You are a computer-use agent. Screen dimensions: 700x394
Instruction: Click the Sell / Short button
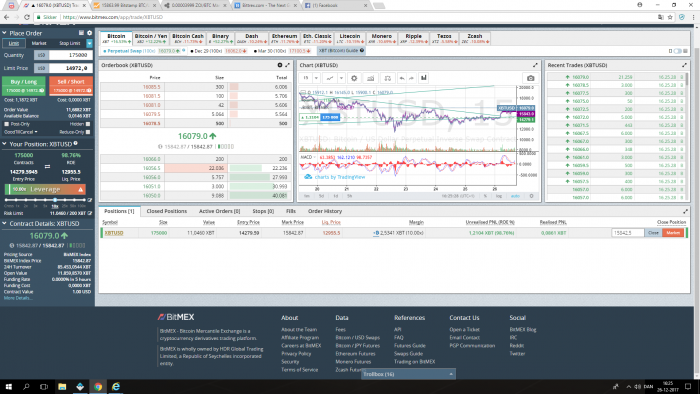[x=71, y=86]
